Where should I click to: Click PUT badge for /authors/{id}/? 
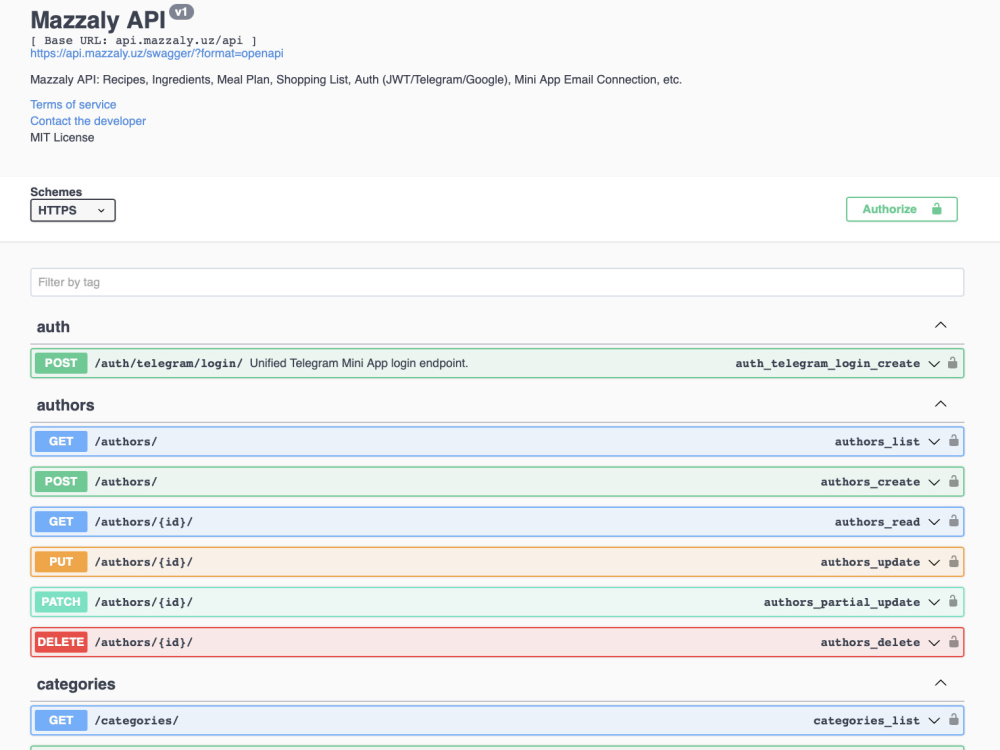pyautogui.click(x=61, y=562)
